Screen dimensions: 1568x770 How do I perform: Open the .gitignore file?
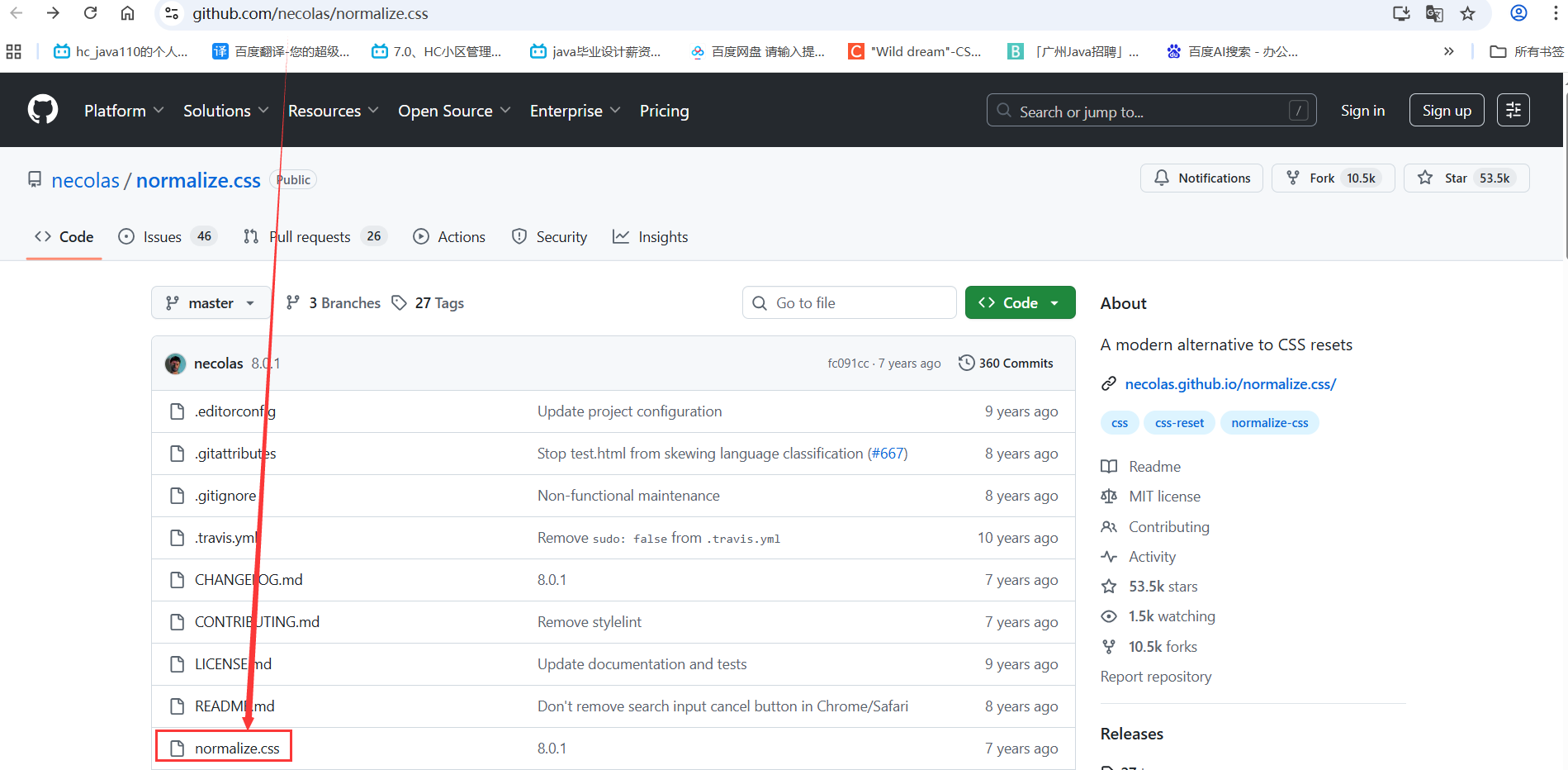pos(225,496)
